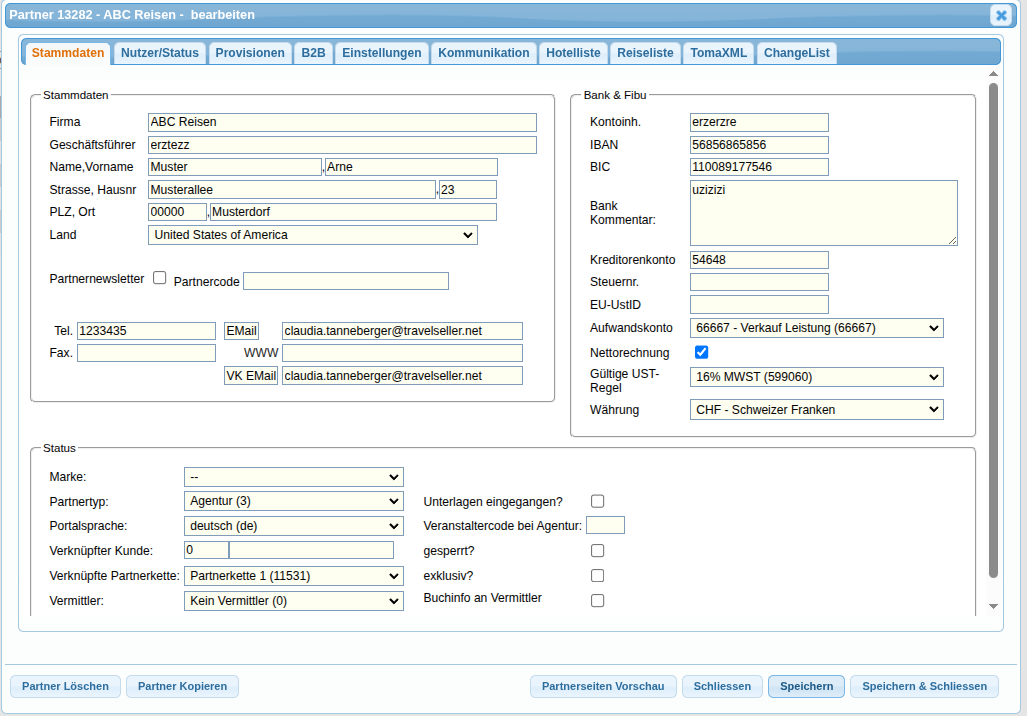This screenshot has height=716, width=1027.
Task: Tick the gesperrt? checkbox
Action: tap(597, 551)
